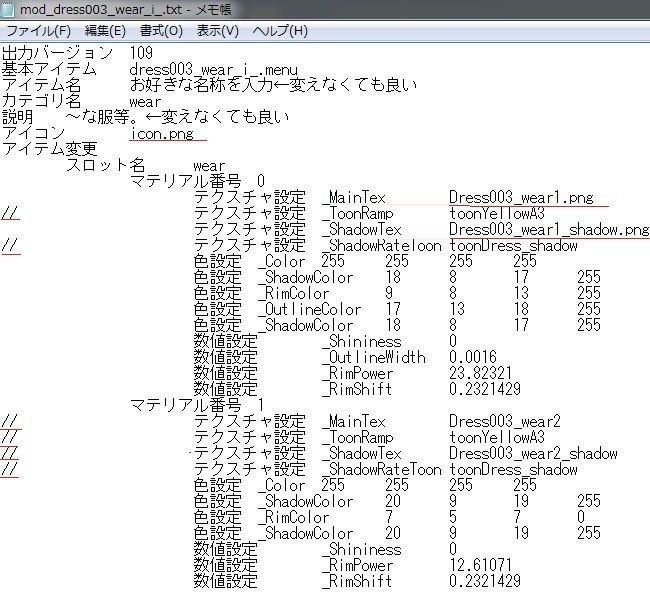Click the text dress003_wear_i_.menu
Image resolution: width=650 pixels, height=597 pixels.
coord(213,69)
